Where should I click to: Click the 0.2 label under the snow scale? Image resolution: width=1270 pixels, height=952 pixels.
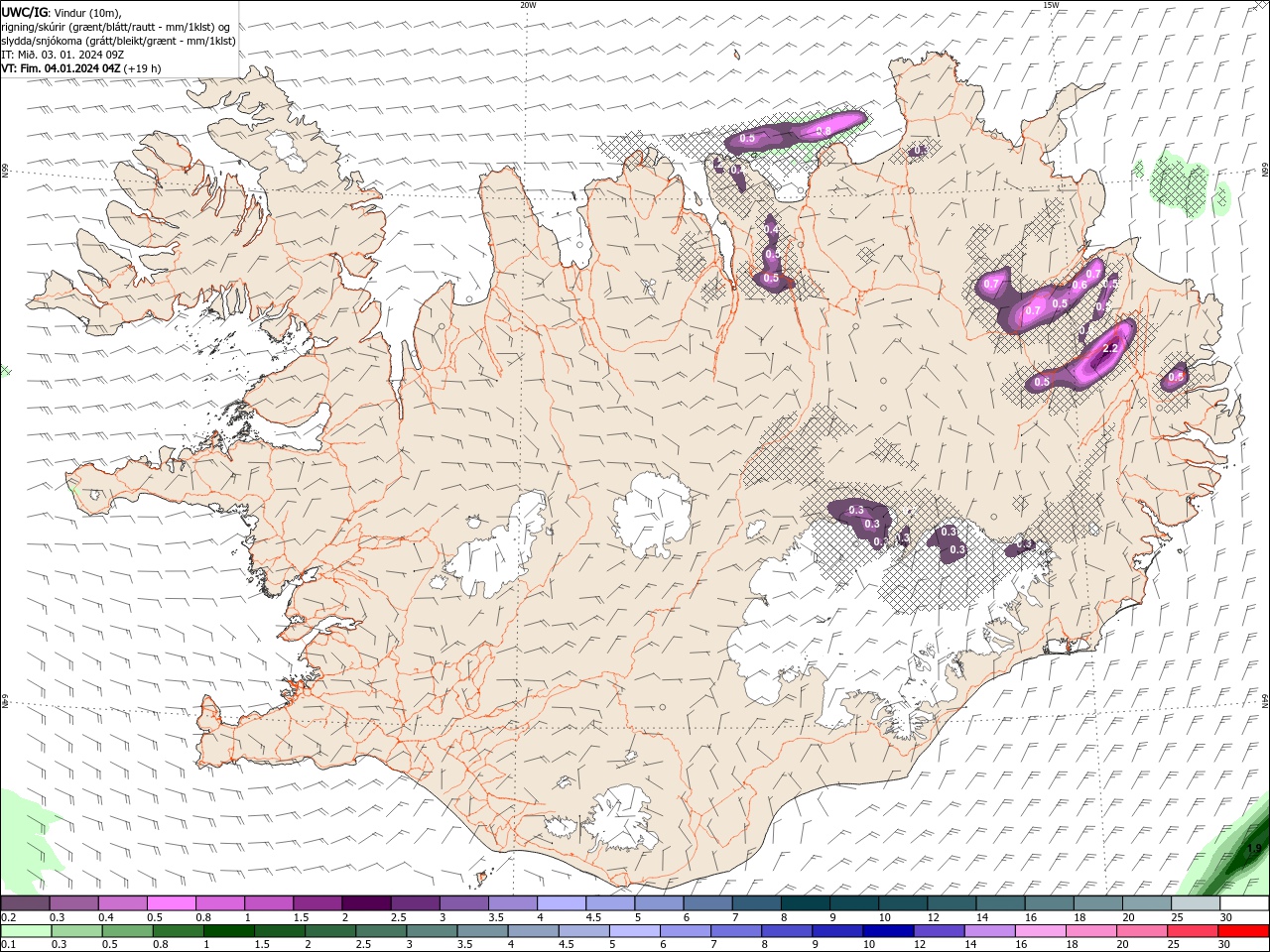click(x=7, y=917)
